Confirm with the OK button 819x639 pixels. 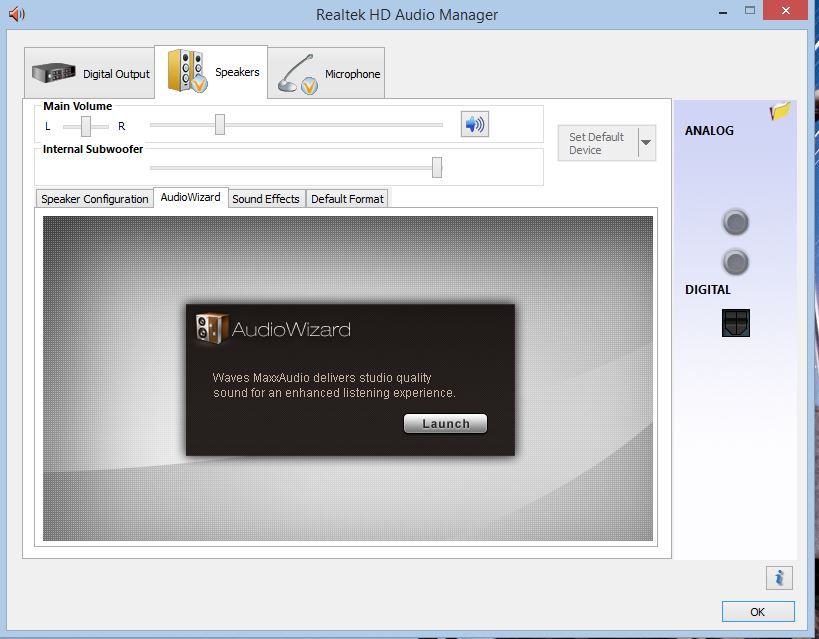pos(758,612)
